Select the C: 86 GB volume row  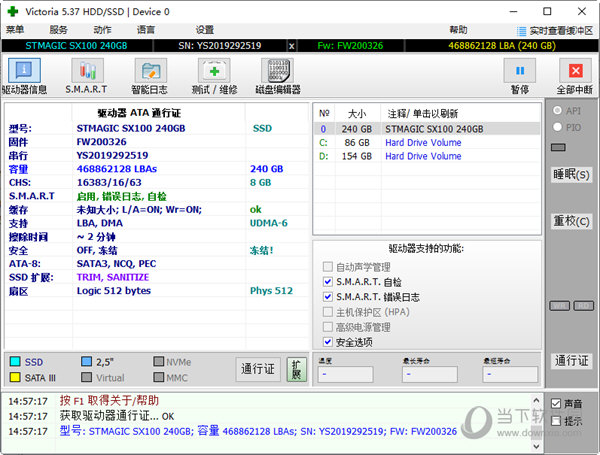point(427,143)
